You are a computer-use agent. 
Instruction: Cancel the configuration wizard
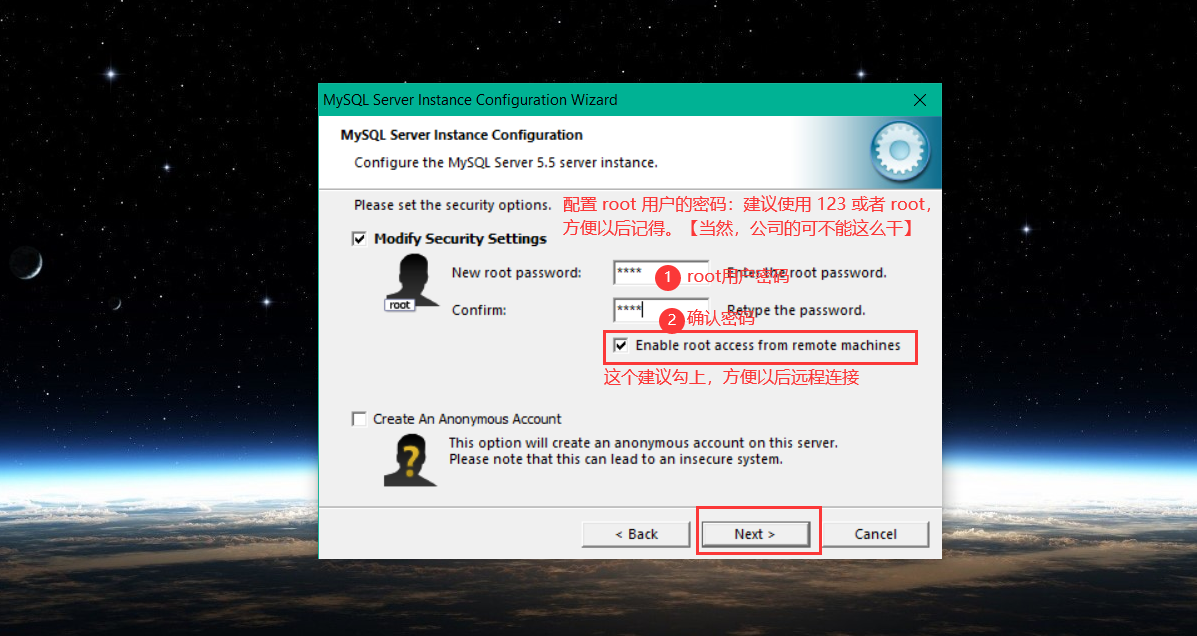[876, 534]
